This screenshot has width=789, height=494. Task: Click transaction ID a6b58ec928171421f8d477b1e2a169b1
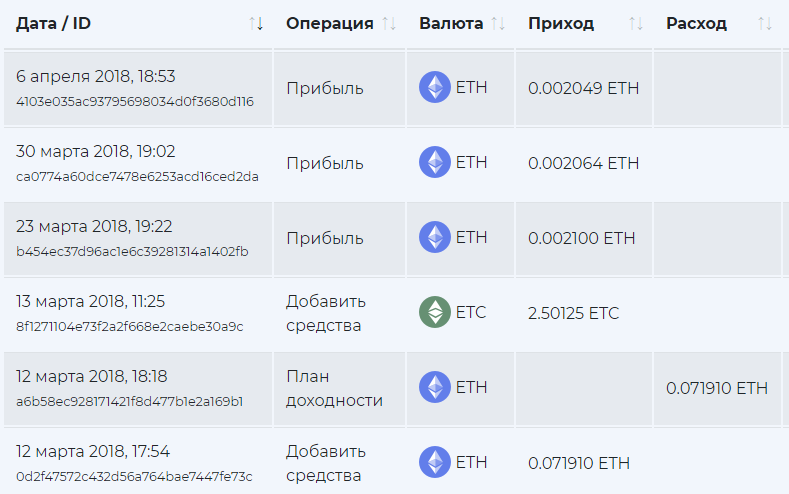(x=130, y=401)
